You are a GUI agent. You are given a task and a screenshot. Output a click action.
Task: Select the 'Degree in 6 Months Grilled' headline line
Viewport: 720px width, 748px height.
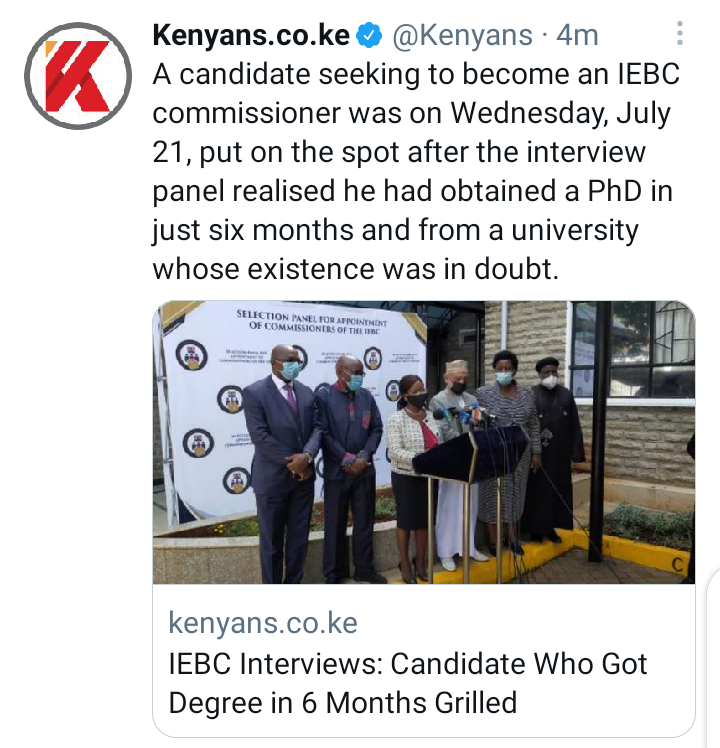pos(343,703)
